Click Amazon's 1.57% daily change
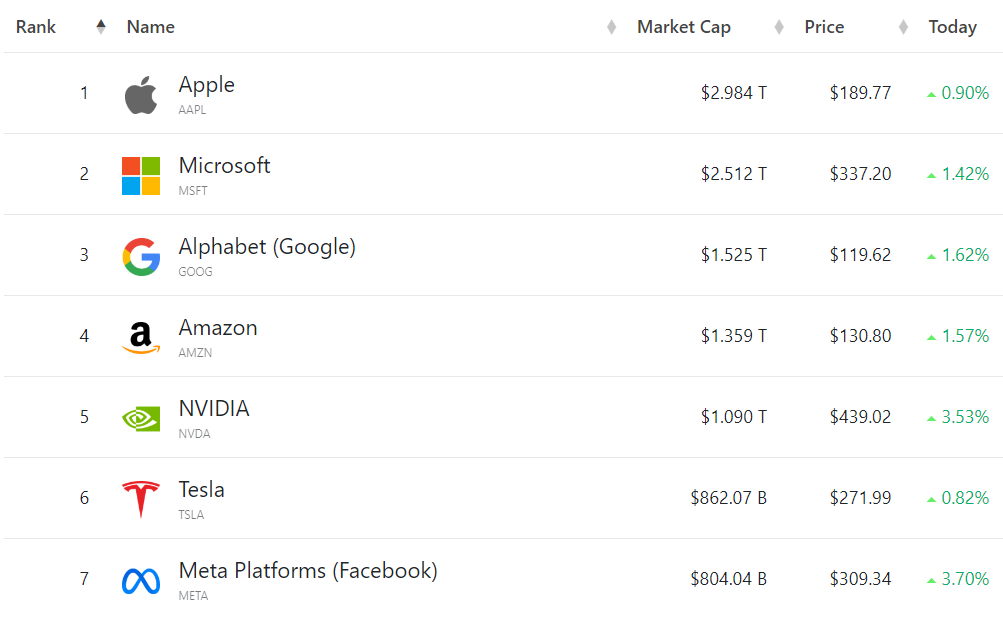1003x618 pixels. coord(964,336)
